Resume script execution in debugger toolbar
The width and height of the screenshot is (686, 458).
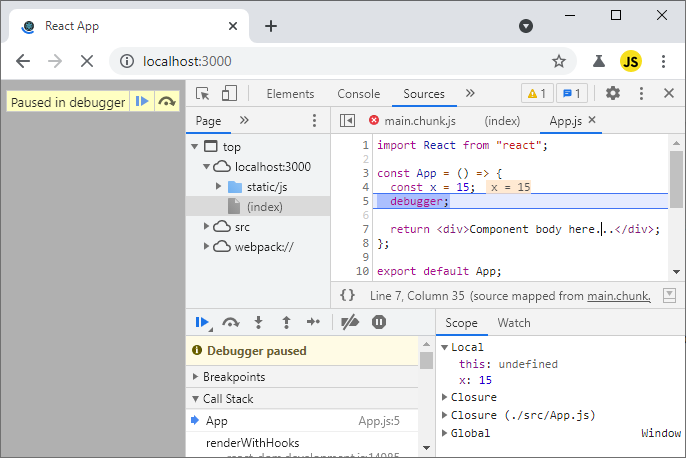coord(202,322)
